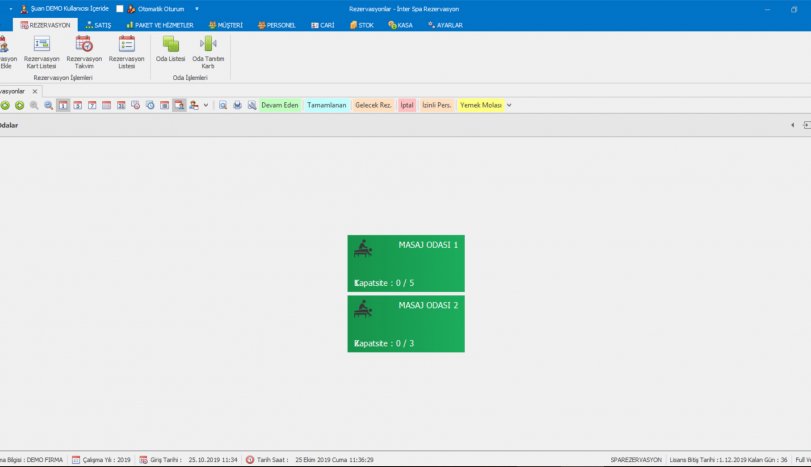Open the title bar quick access dropdown

point(197,8)
